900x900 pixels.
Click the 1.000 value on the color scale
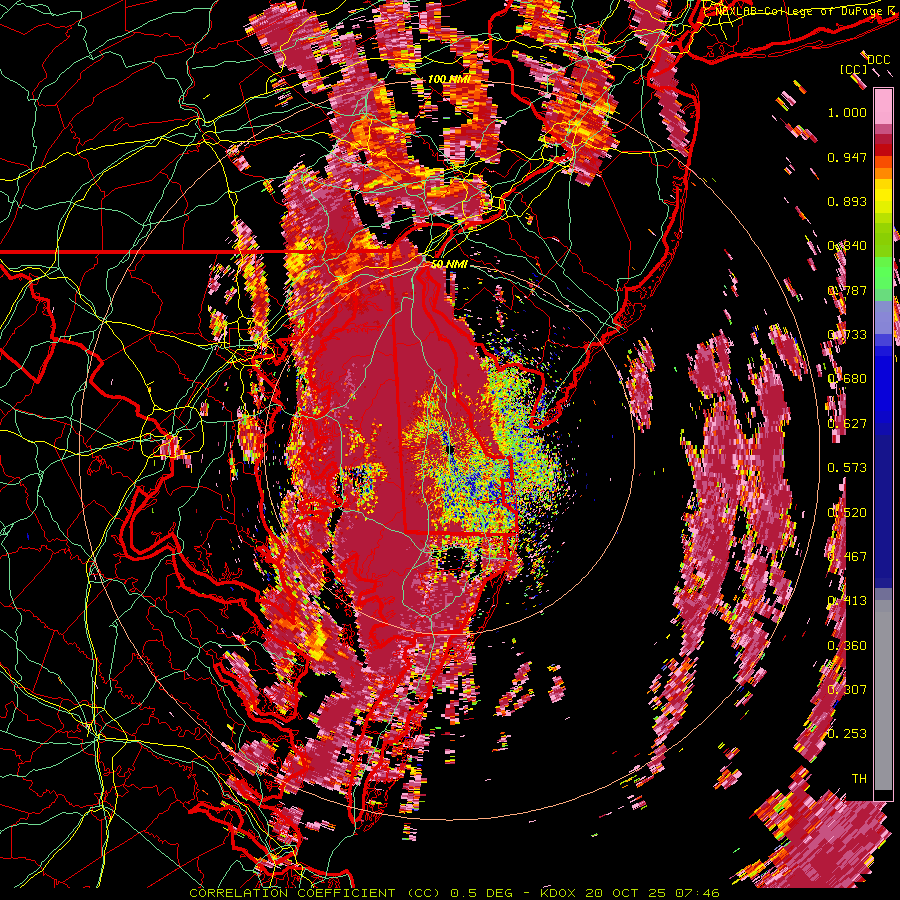(847, 112)
